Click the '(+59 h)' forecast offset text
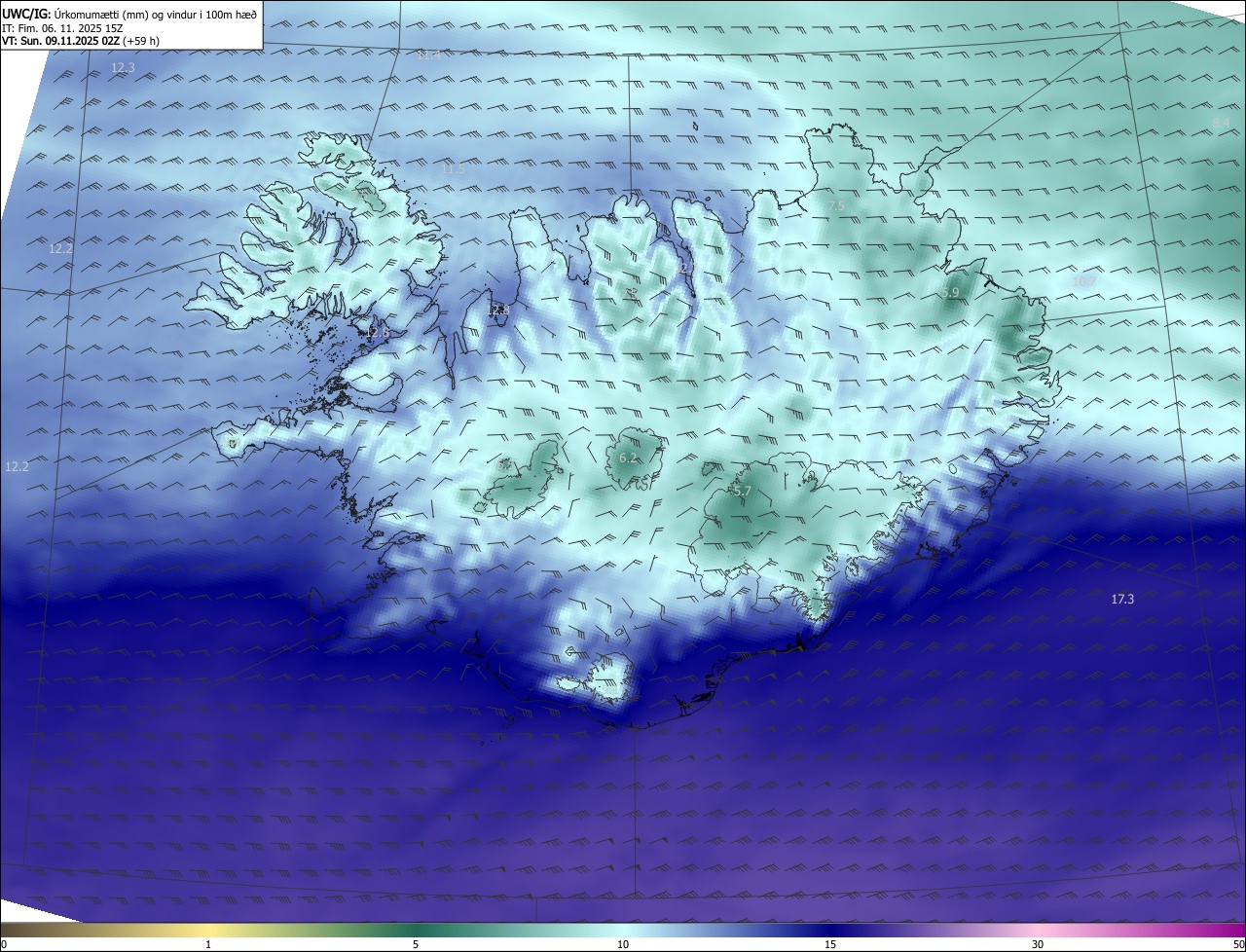This screenshot has width=1246, height=952. coord(142,41)
